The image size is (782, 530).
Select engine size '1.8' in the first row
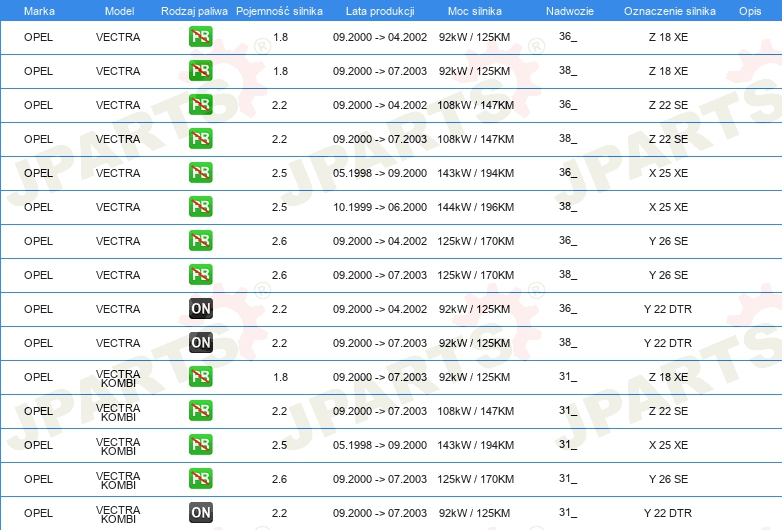pyautogui.click(x=280, y=37)
